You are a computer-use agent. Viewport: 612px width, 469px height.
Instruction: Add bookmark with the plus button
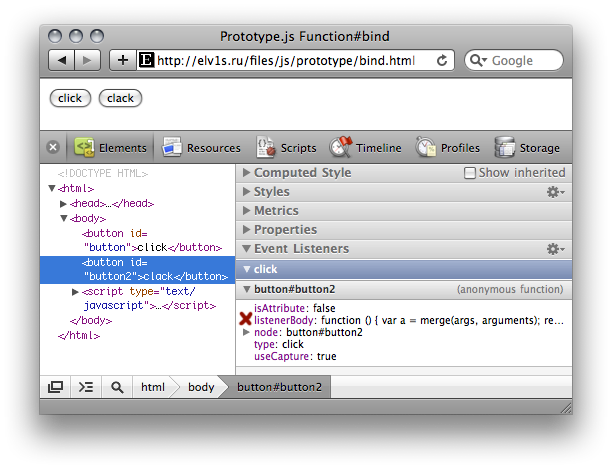[123, 60]
